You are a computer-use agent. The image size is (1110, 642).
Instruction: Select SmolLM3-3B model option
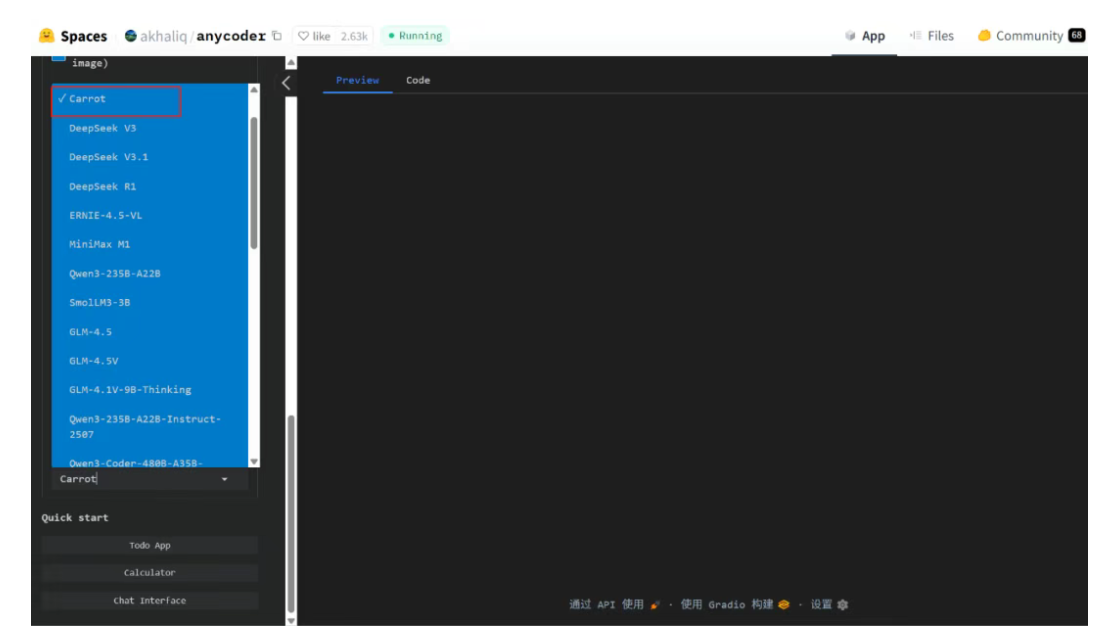tap(150, 303)
